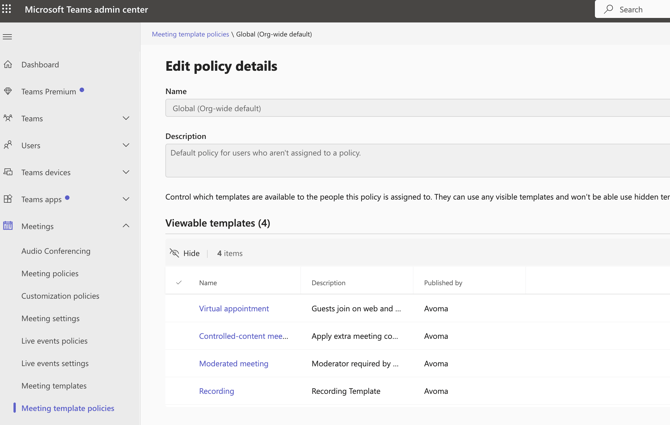Viewport: 670px width, 425px height.
Task: Expand the Teams menu chevron
Action: pyautogui.click(x=126, y=118)
